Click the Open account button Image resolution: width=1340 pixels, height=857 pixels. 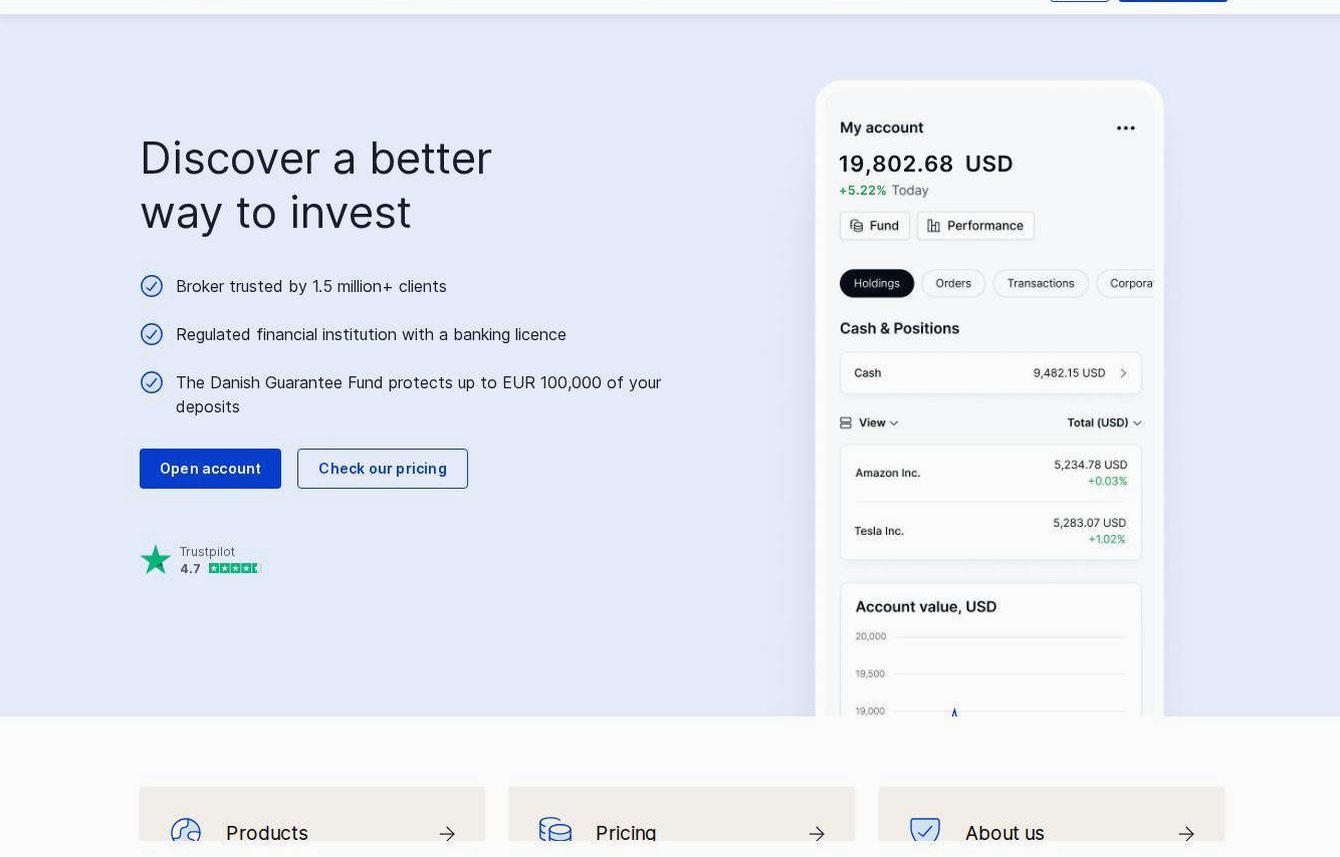(x=210, y=469)
